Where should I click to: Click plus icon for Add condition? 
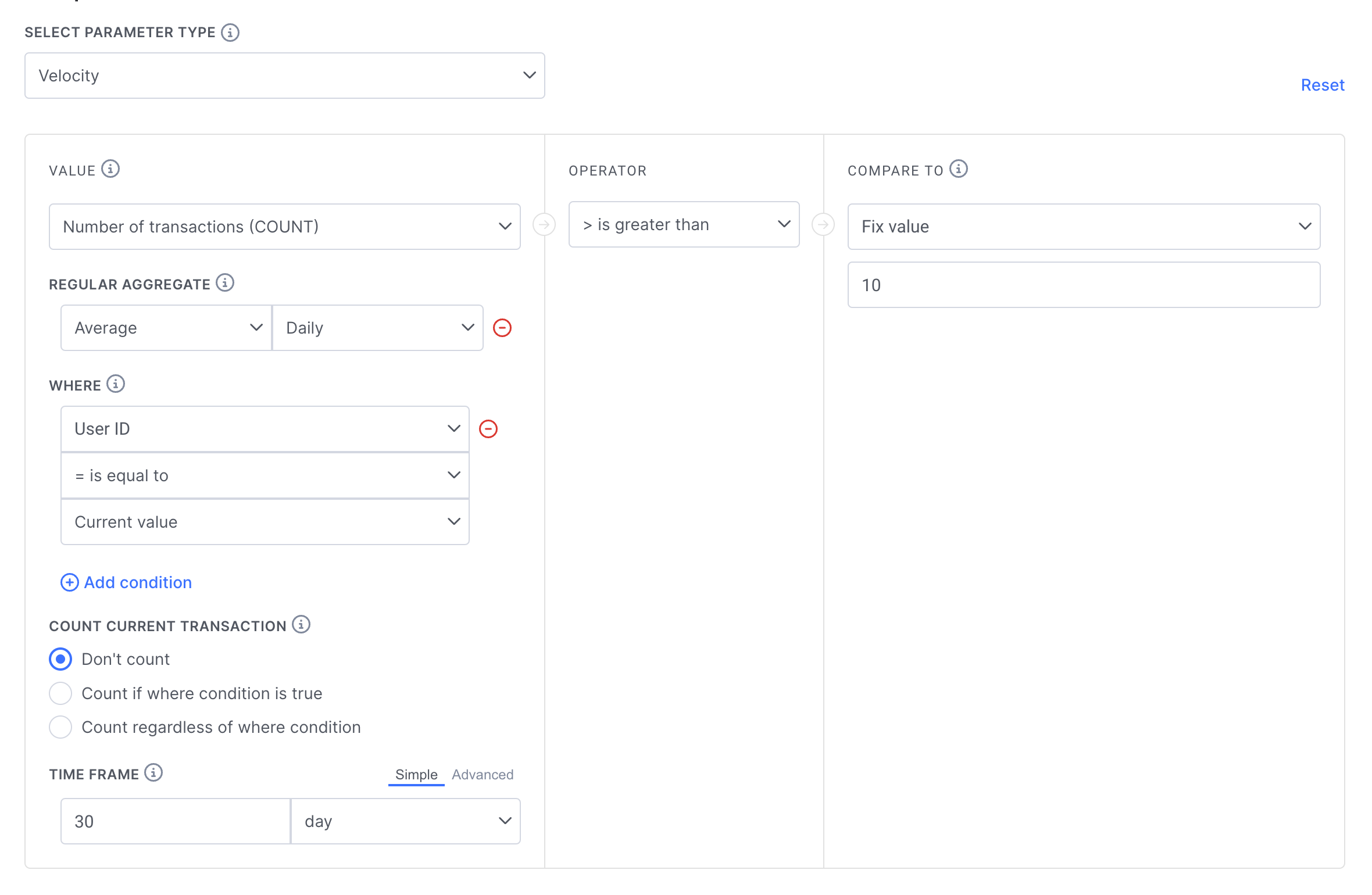point(70,582)
